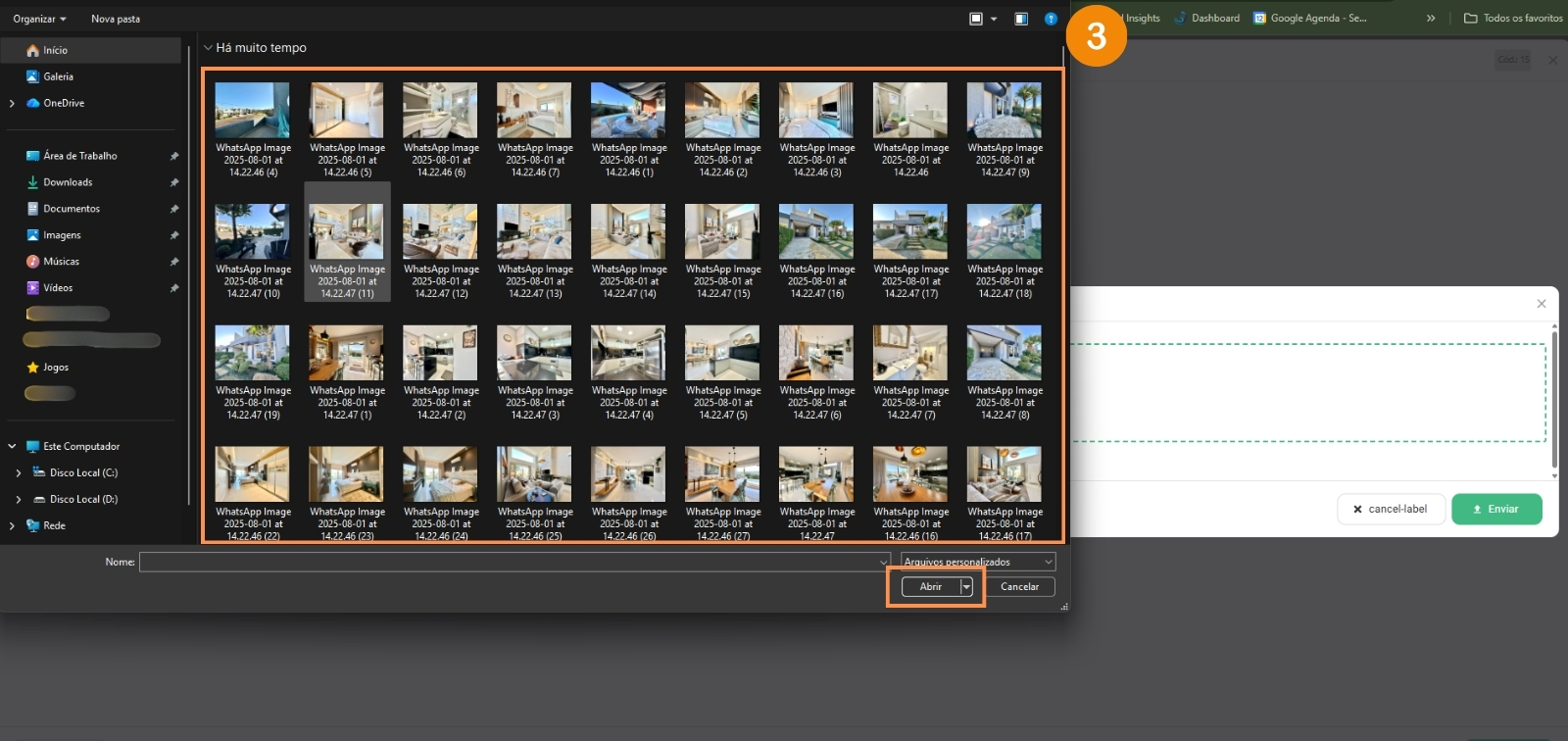1568x741 pixels.
Task: Click the change view layout icon
Action: 976,19
